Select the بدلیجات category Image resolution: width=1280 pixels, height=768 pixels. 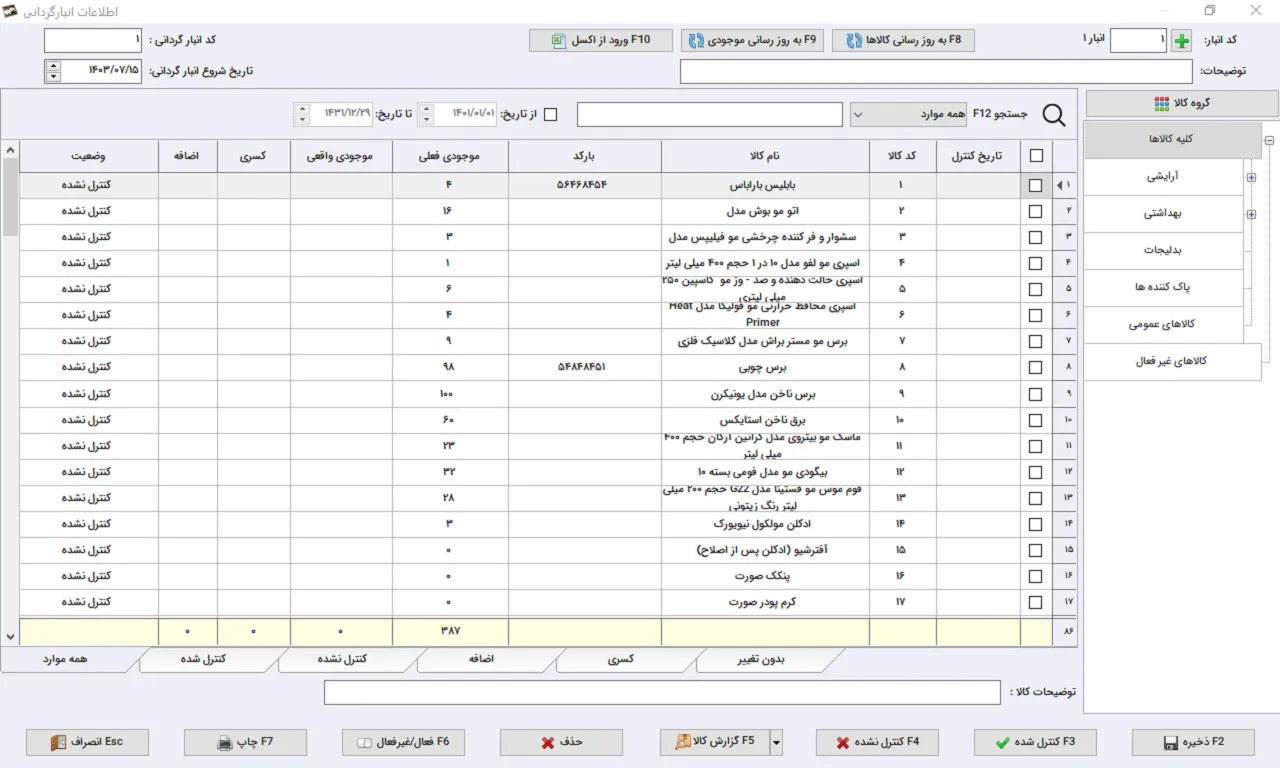(1164, 251)
